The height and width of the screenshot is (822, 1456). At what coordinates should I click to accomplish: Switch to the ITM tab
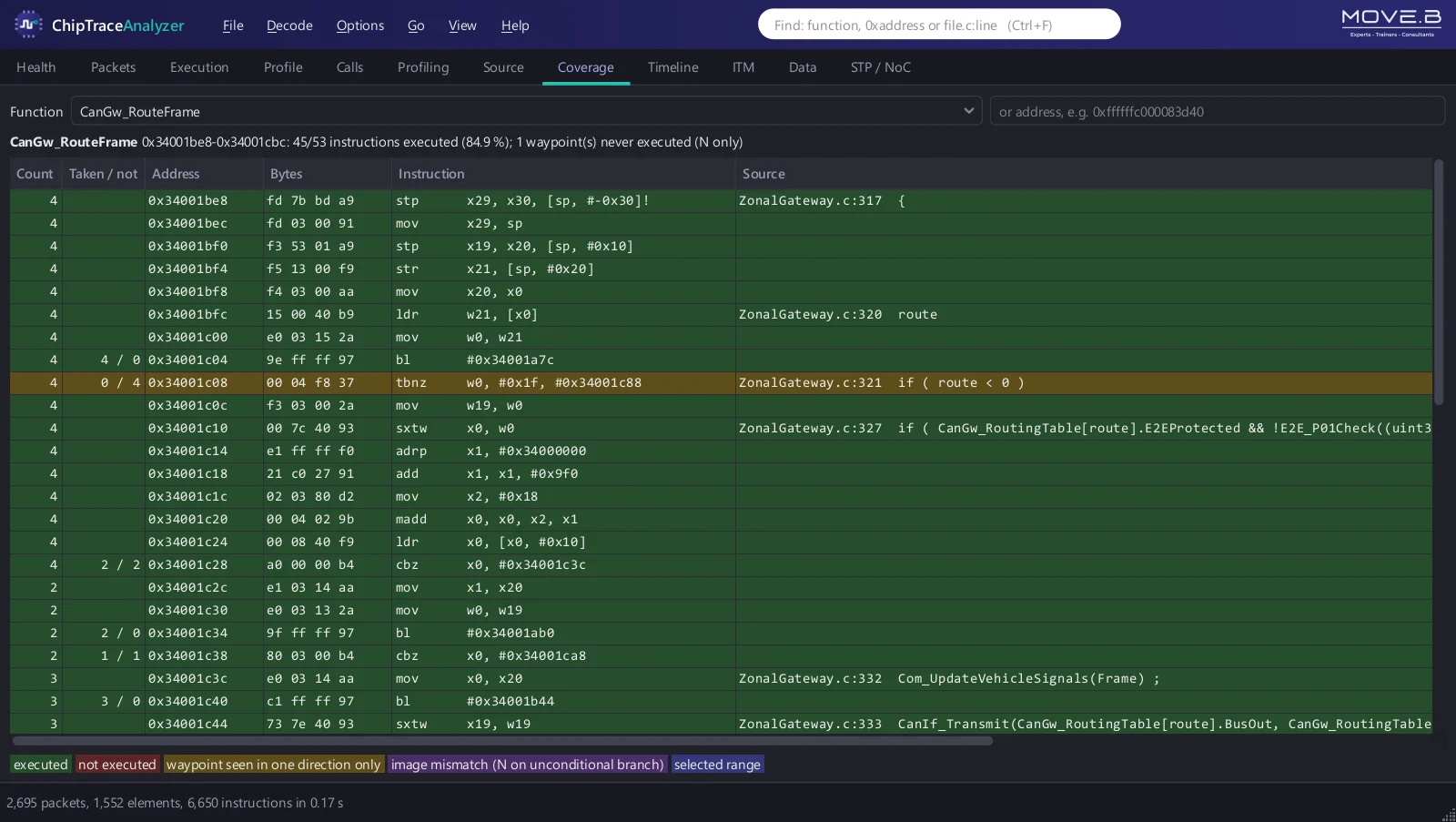click(x=743, y=67)
